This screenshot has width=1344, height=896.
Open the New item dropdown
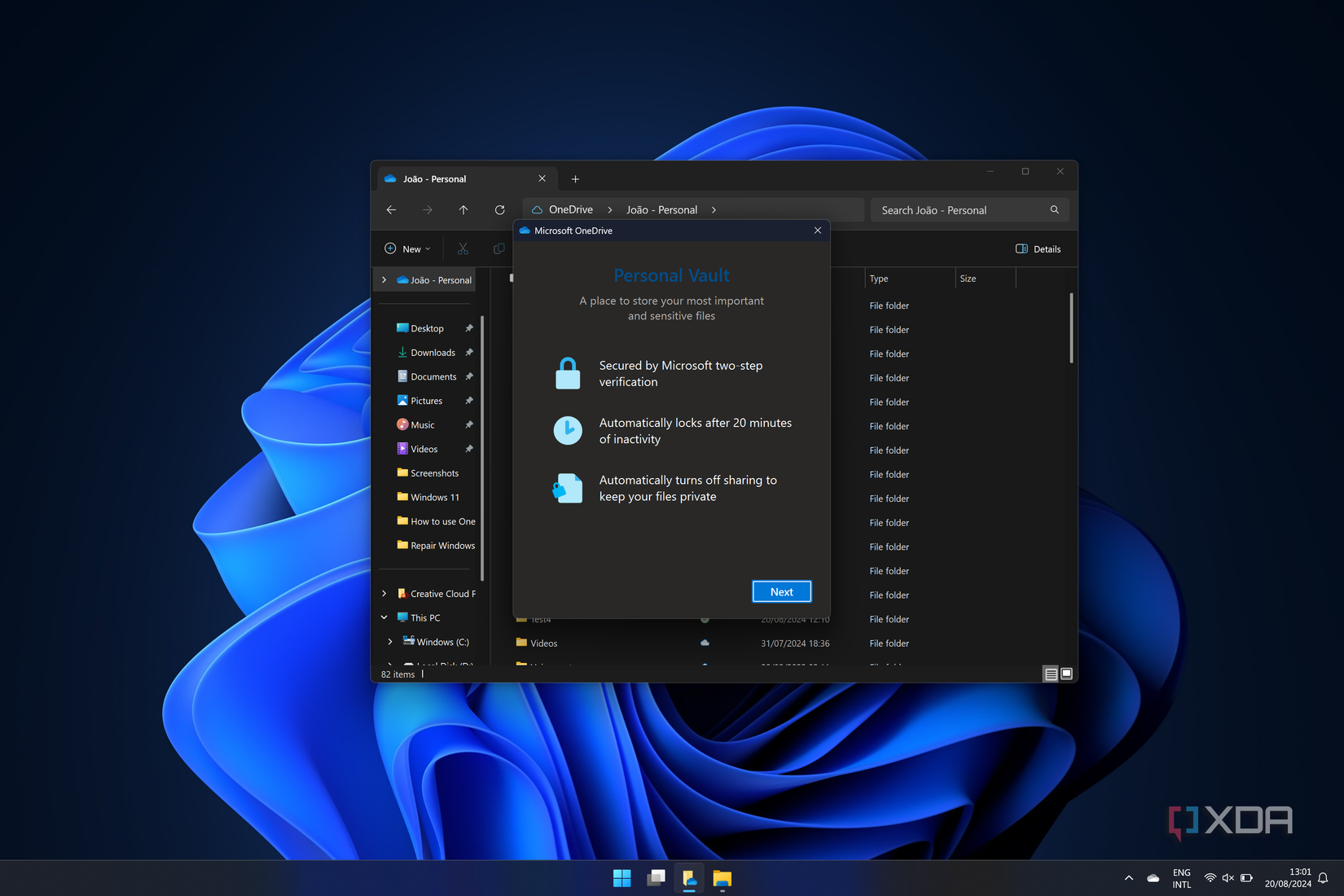406,248
